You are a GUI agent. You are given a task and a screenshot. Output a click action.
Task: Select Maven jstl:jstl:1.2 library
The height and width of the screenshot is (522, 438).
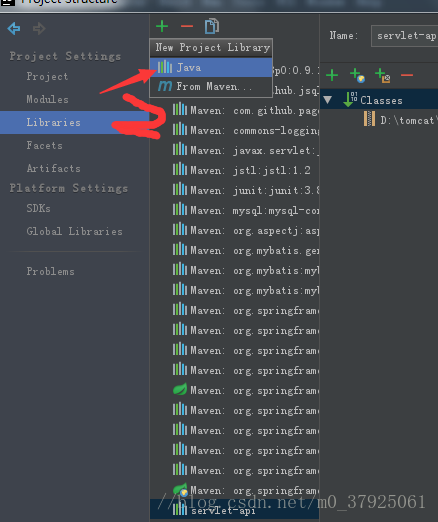(242, 171)
